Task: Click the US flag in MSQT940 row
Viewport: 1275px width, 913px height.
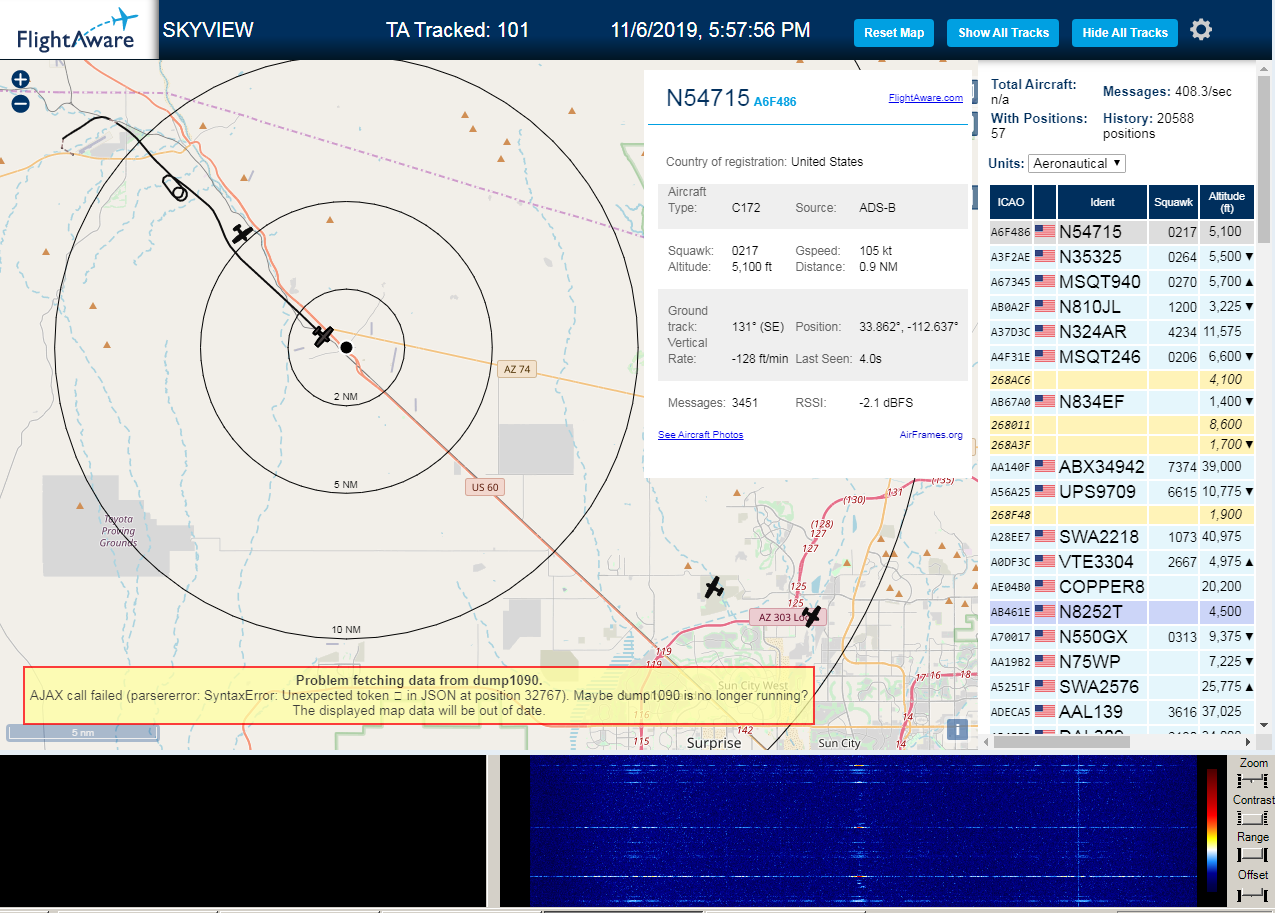Action: pyautogui.click(x=1045, y=281)
